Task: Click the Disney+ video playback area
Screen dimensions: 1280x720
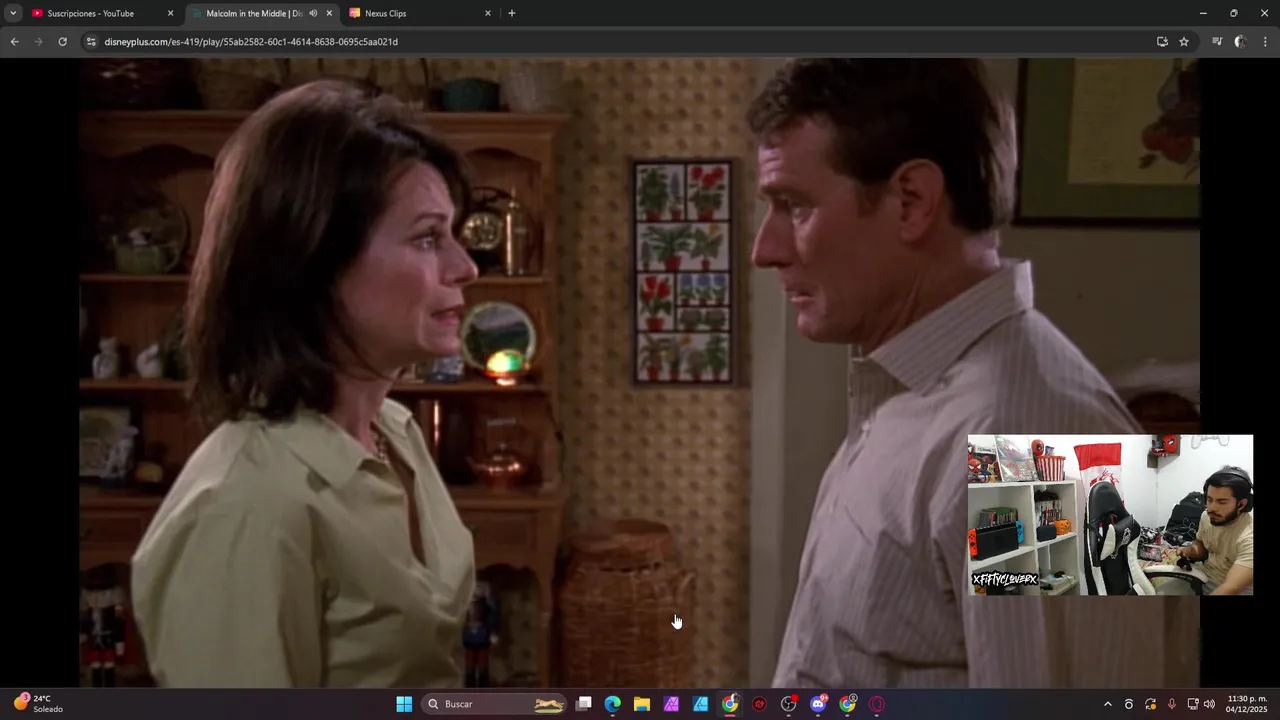Action: tap(640, 372)
